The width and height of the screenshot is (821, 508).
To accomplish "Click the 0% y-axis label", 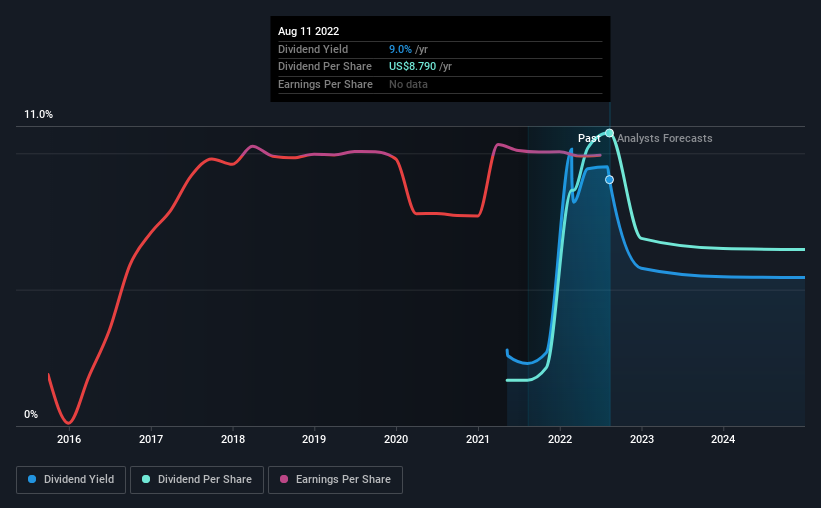I will (x=31, y=415).
